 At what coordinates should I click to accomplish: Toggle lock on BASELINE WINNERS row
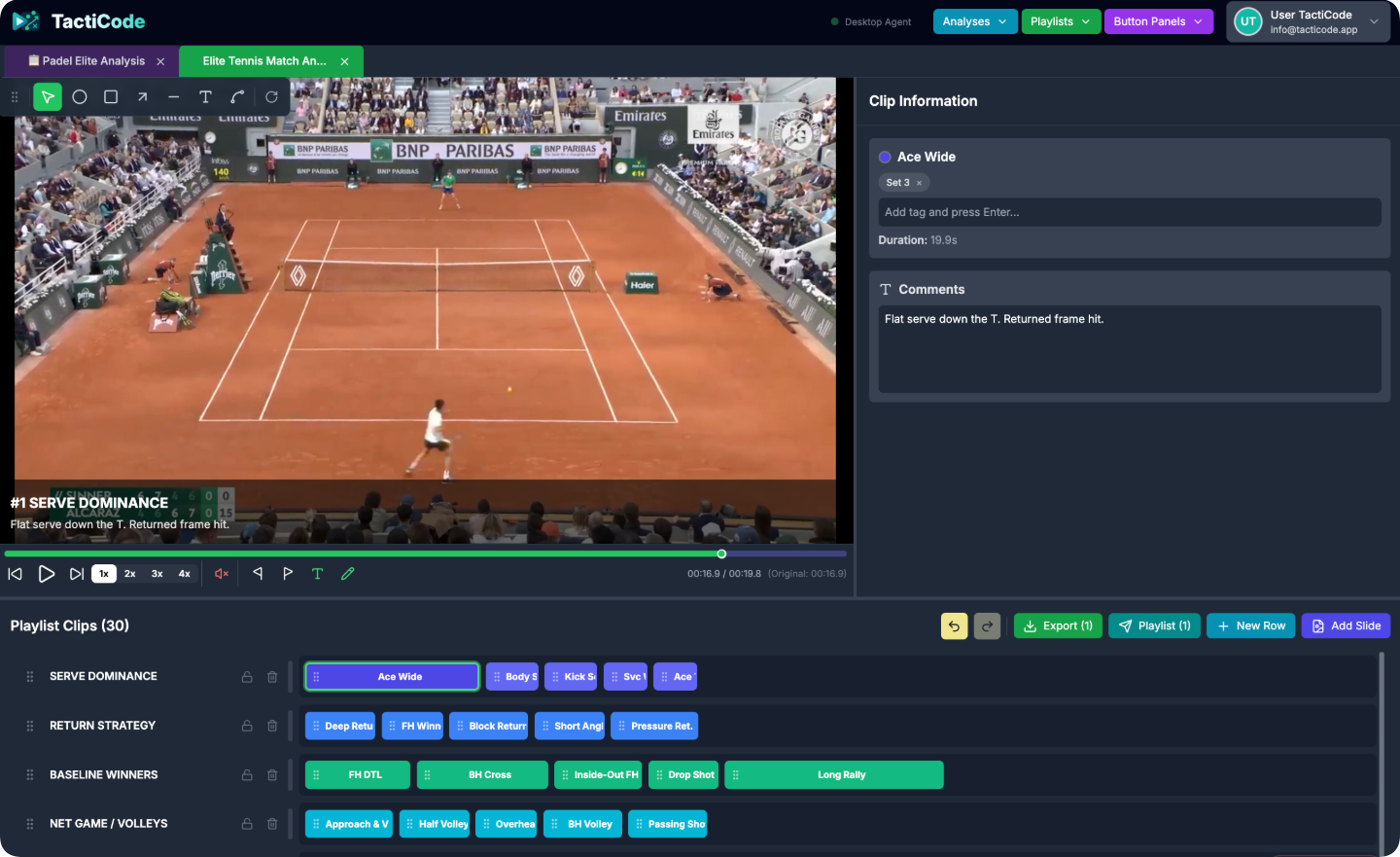click(247, 775)
